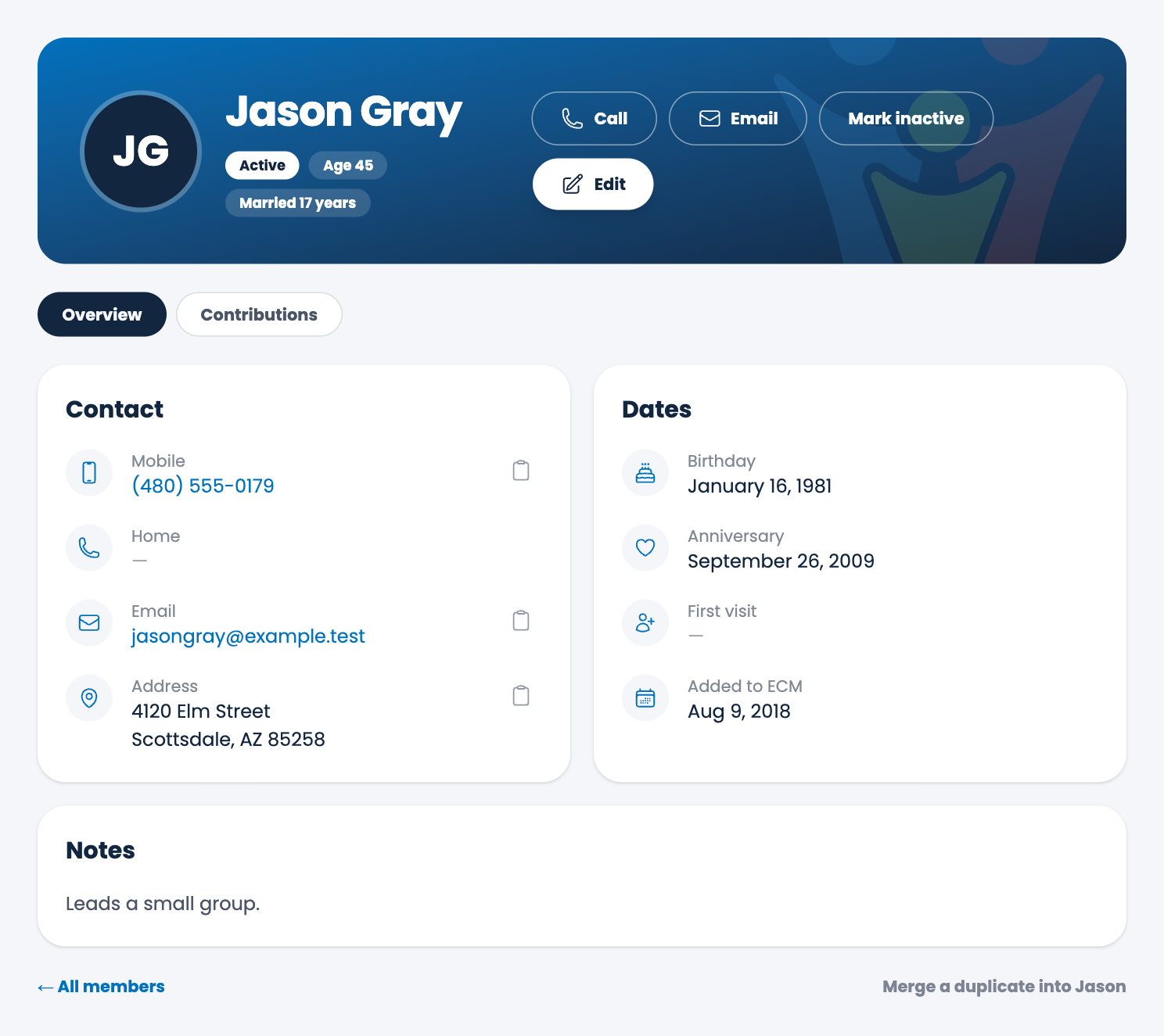
Task: Click the Home phone handset icon
Action: click(x=89, y=547)
